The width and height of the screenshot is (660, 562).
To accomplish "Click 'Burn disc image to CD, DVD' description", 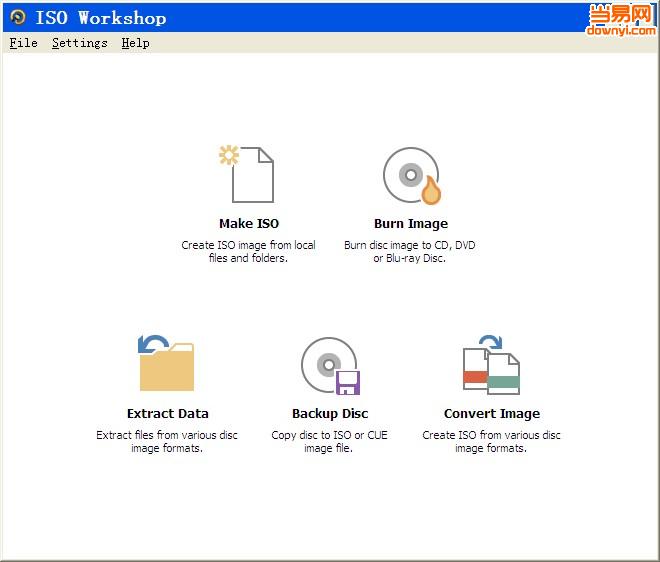I will click(410, 251).
